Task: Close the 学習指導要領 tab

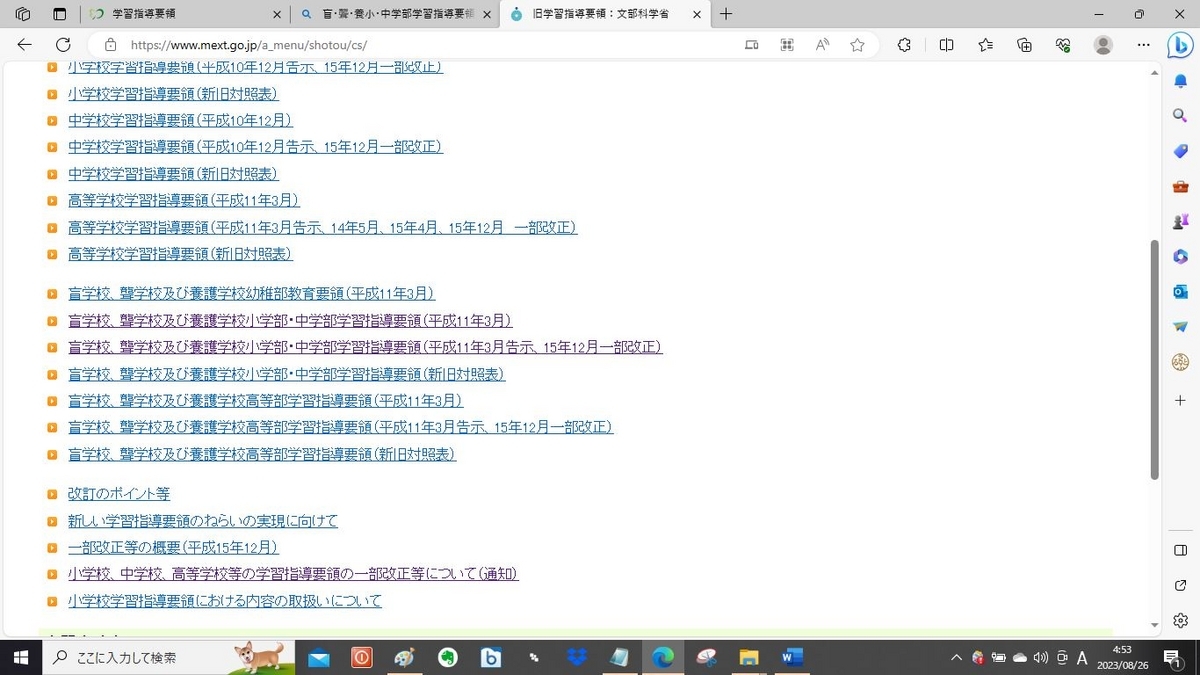Action: pyautogui.click(x=277, y=14)
